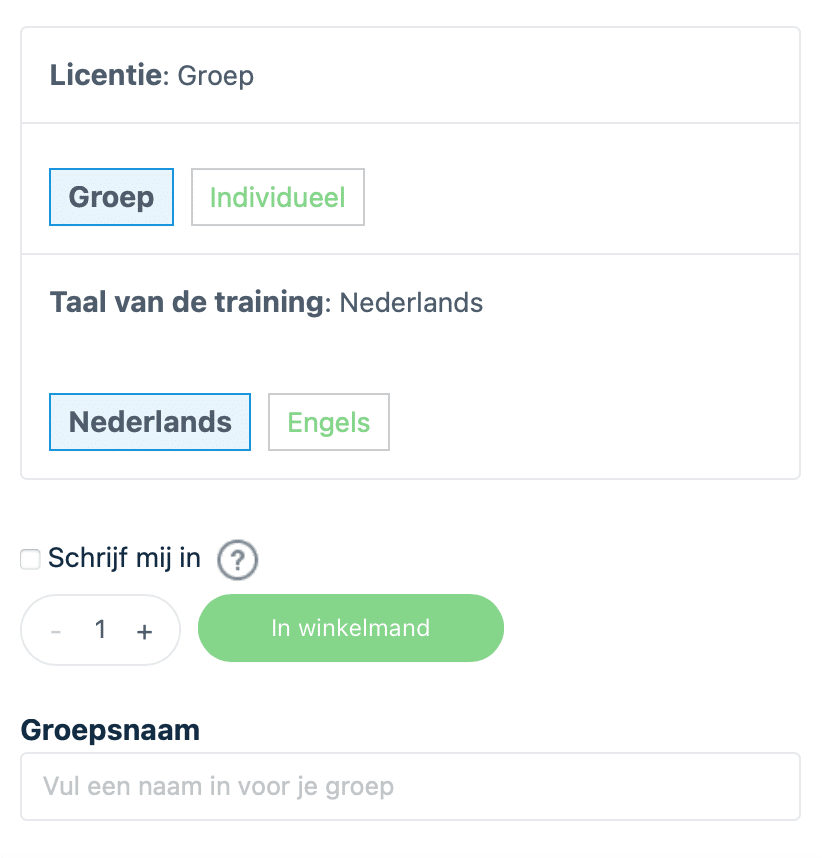The width and height of the screenshot is (822, 858).
Task: Click the Groepsnaam field label
Action: tap(110, 730)
